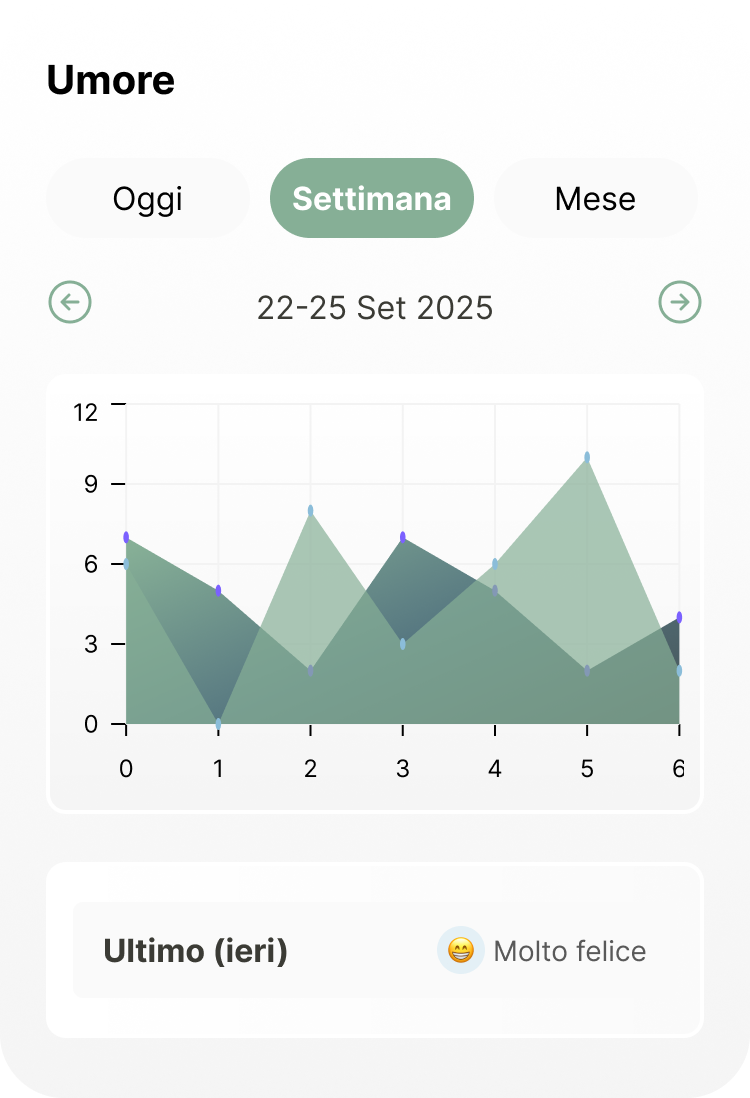Open the Ultimo (ieri) mood entry
This screenshot has width=750, height=1098.
click(x=195, y=950)
